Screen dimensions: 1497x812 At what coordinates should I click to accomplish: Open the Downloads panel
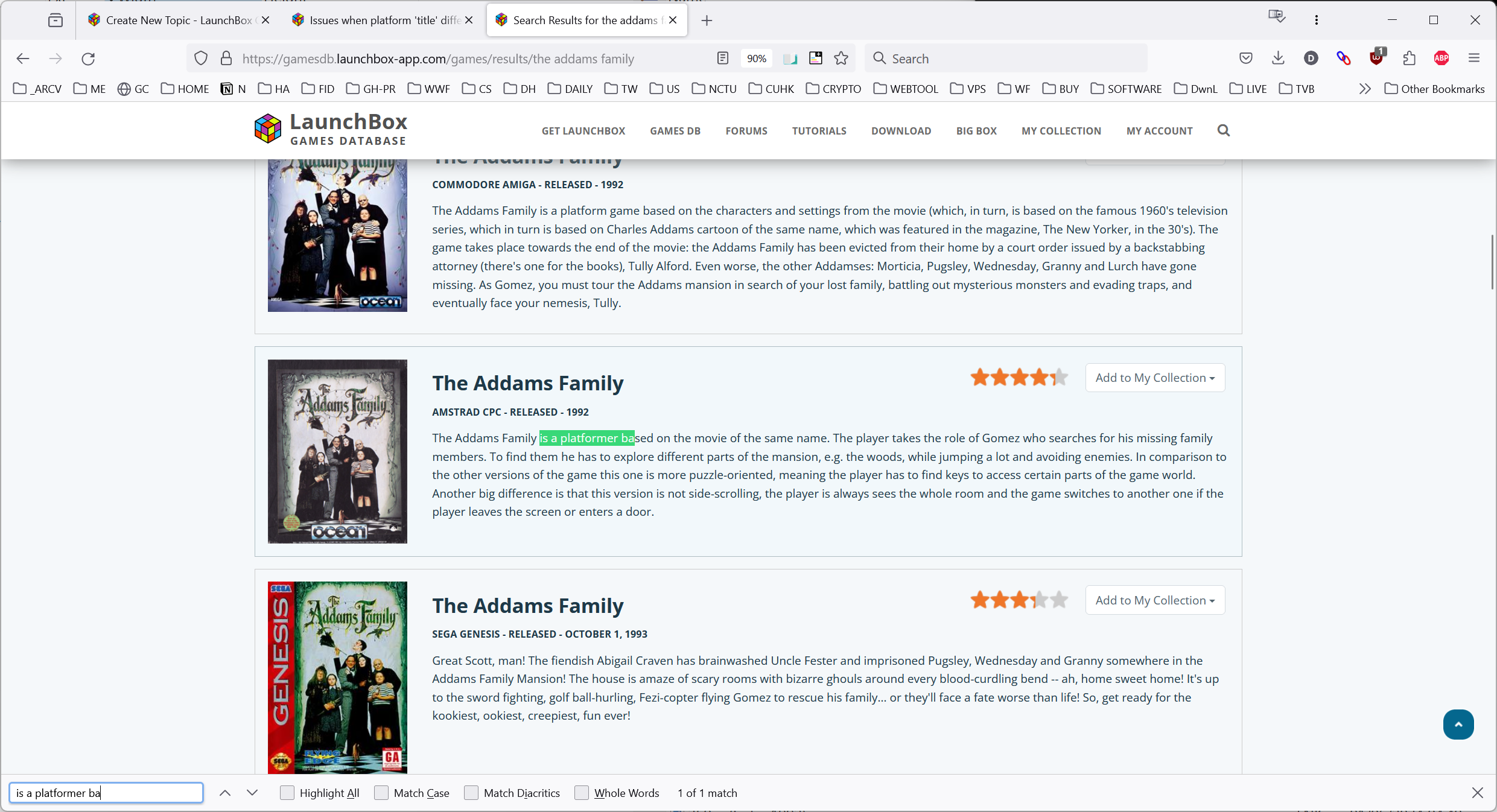tap(1278, 59)
